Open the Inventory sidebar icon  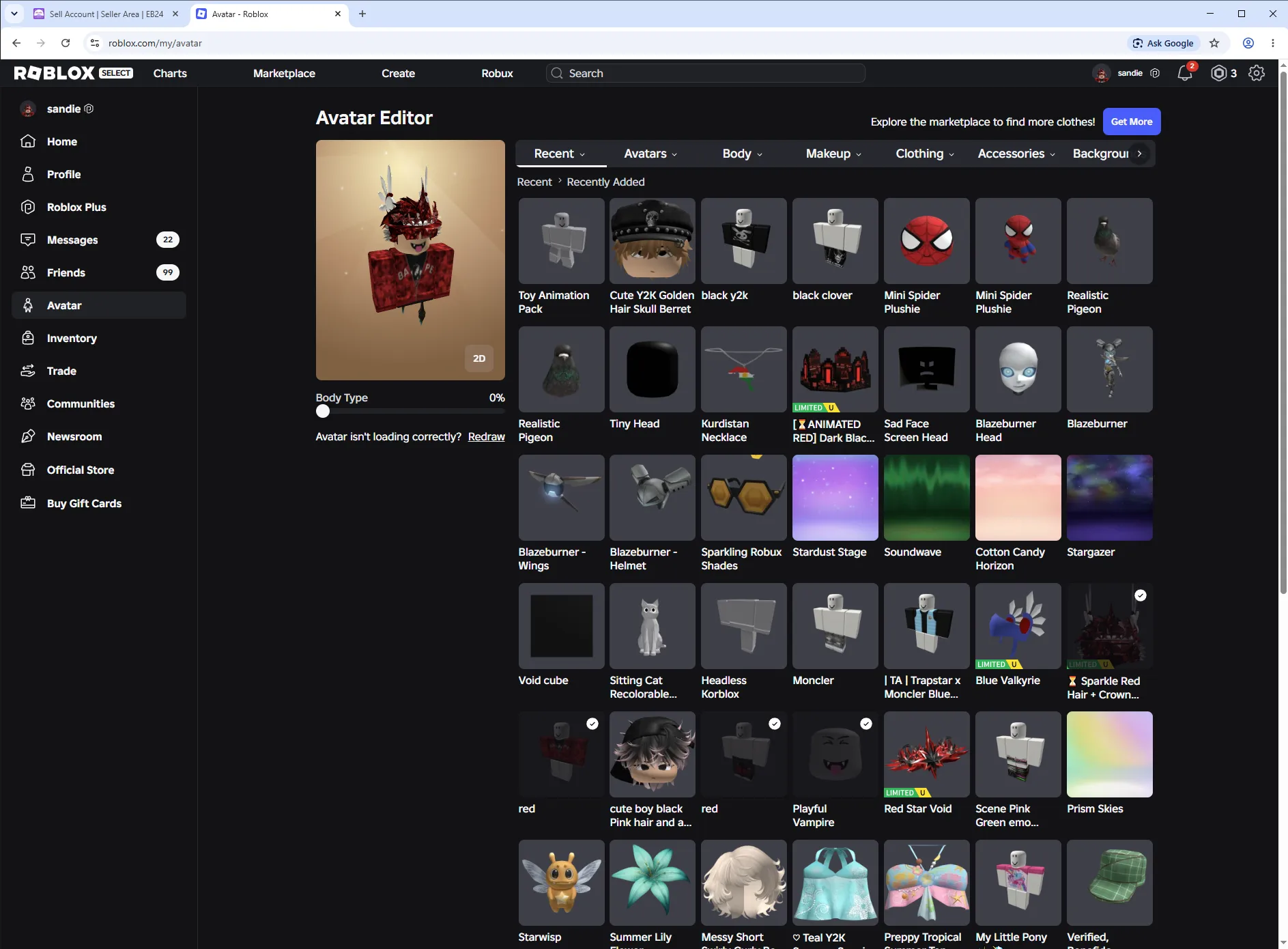[28, 338]
